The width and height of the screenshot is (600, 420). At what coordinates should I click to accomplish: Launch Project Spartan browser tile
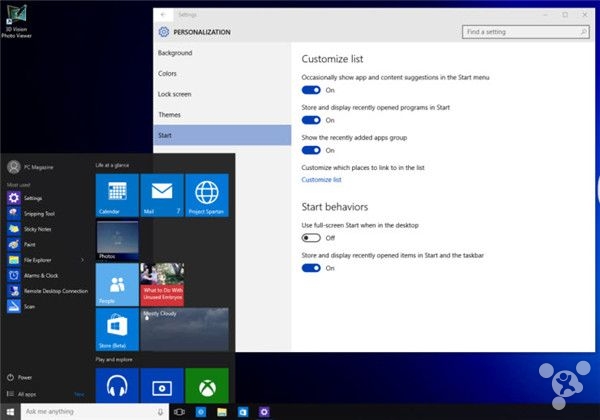click(x=207, y=194)
